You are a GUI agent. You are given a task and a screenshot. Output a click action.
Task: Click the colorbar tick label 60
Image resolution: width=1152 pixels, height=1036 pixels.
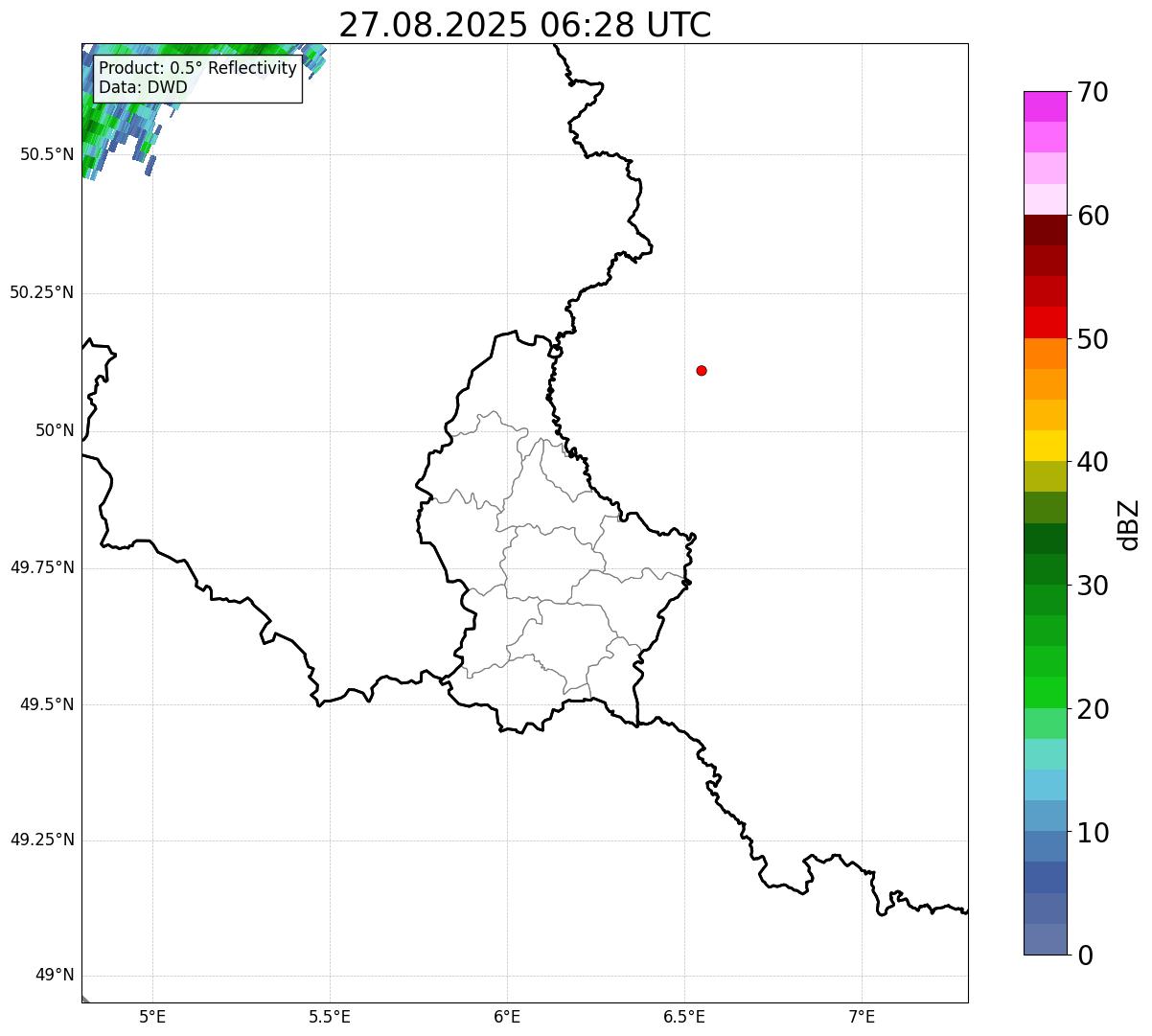pyautogui.click(x=1093, y=216)
